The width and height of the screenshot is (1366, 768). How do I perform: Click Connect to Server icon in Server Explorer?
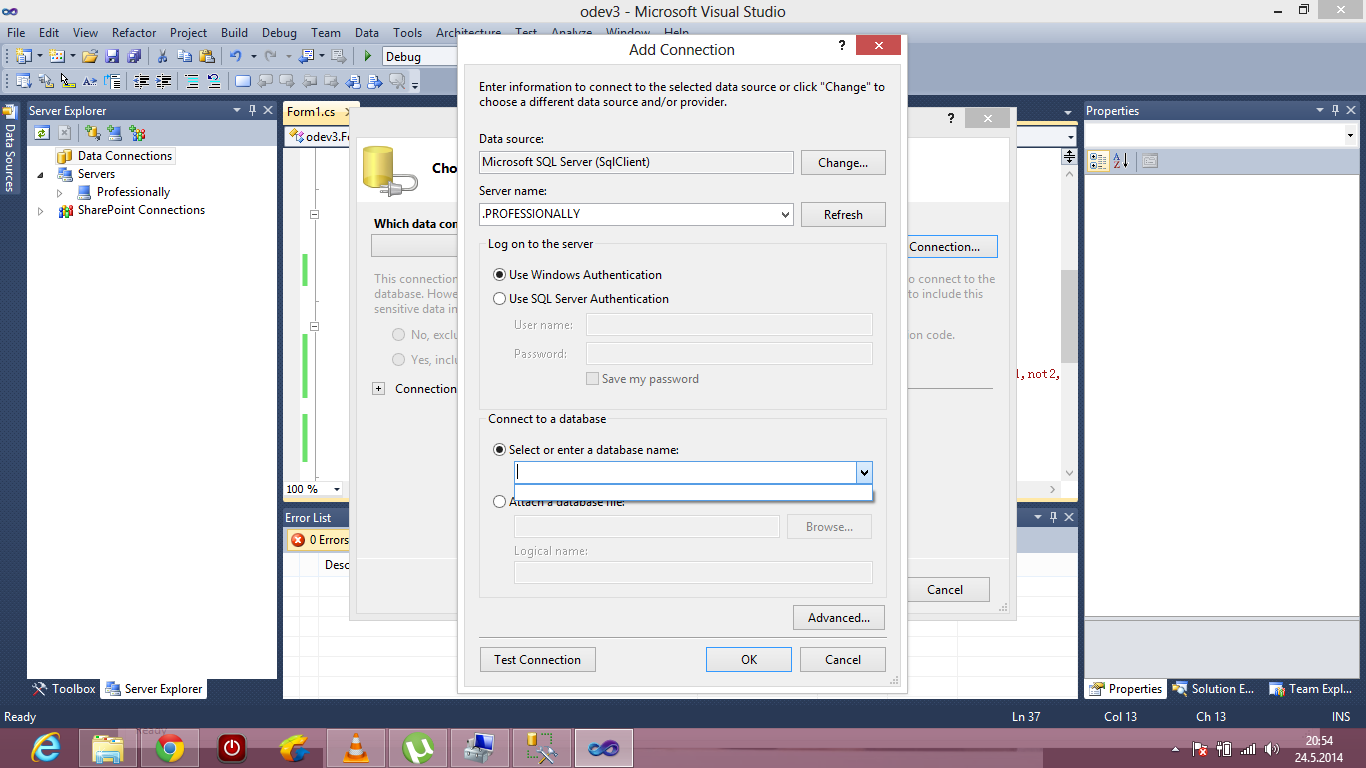115,133
